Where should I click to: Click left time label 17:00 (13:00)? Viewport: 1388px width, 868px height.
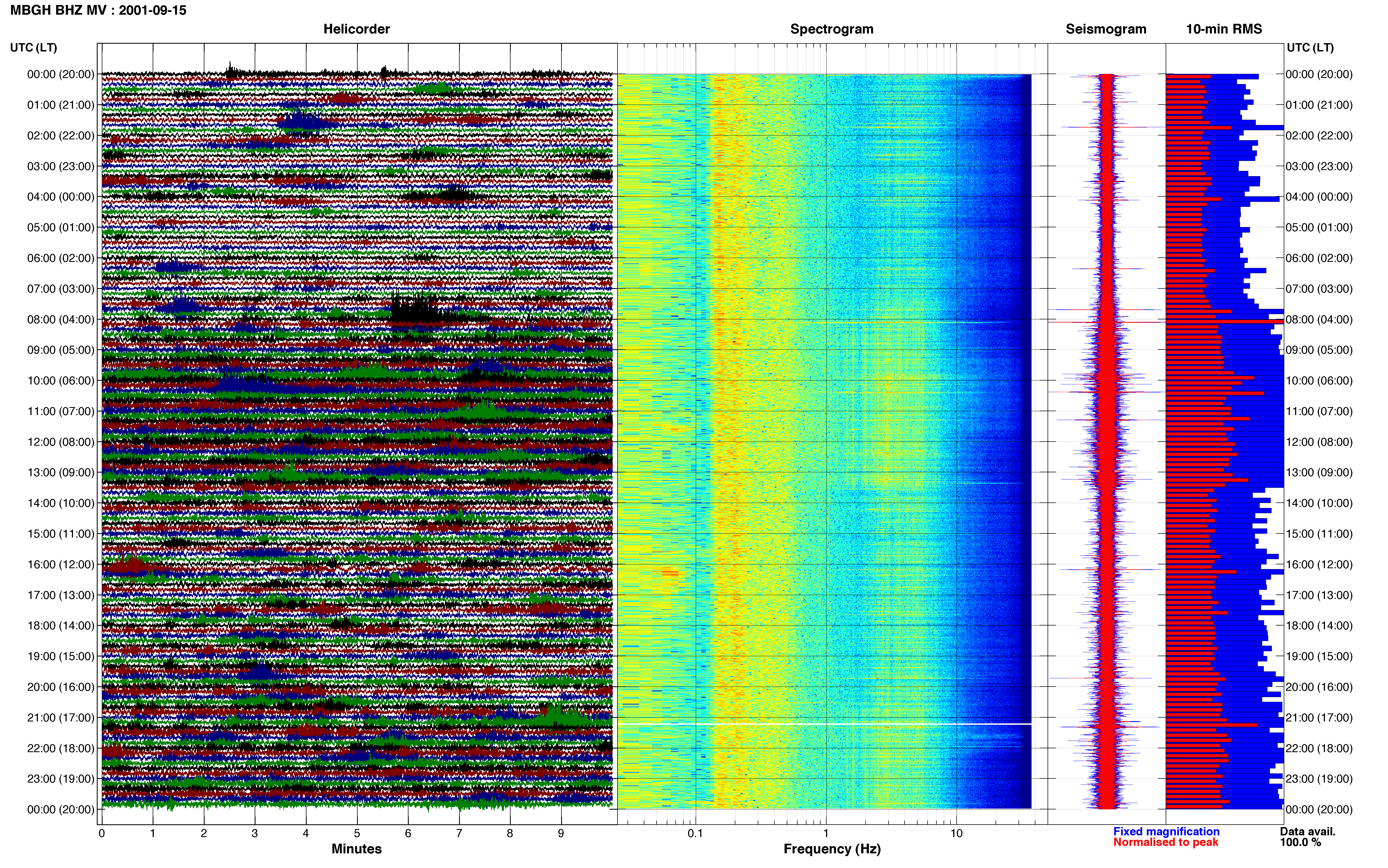click(61, 595)
